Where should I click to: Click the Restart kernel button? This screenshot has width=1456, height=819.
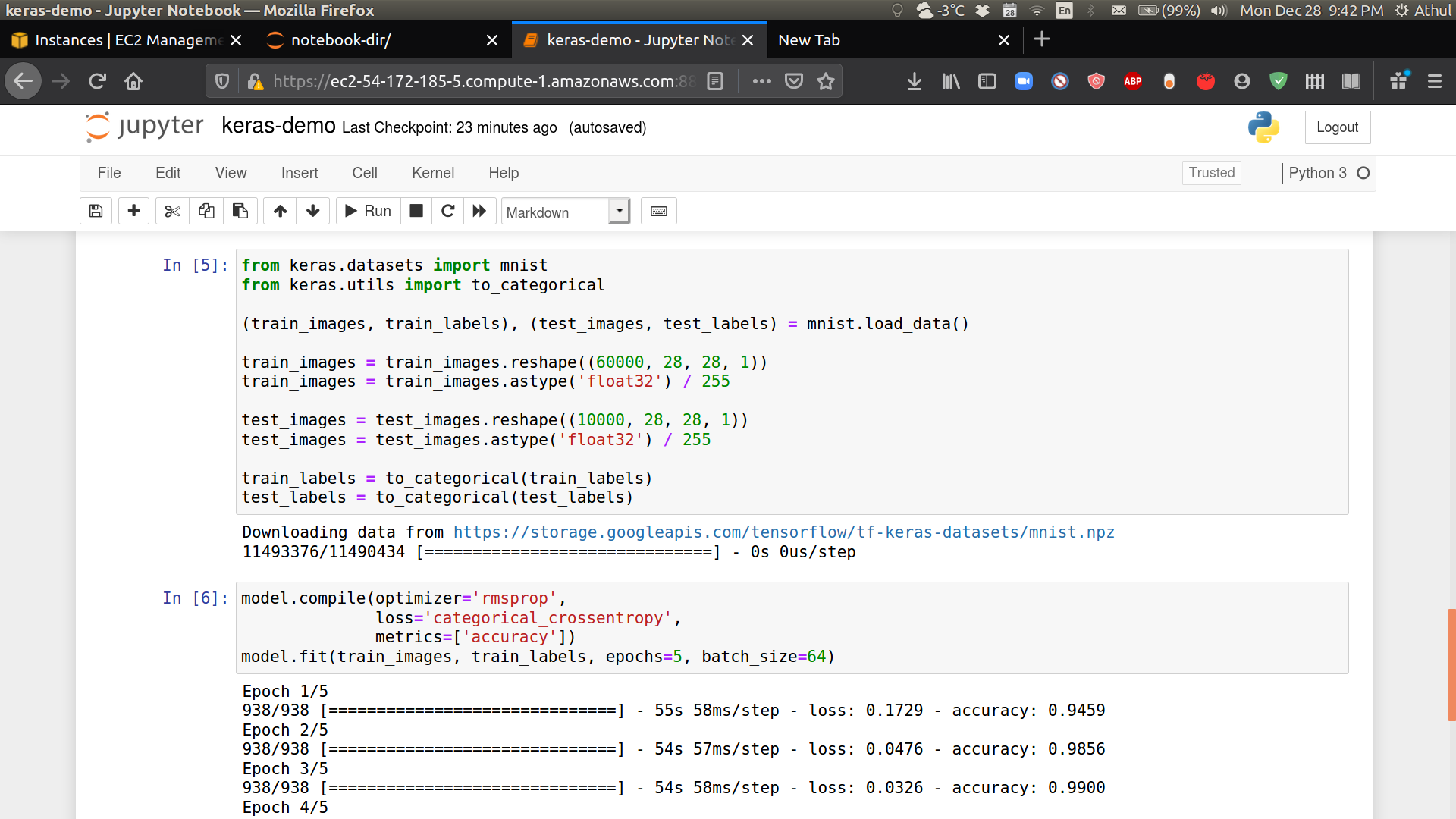point(447,211)
